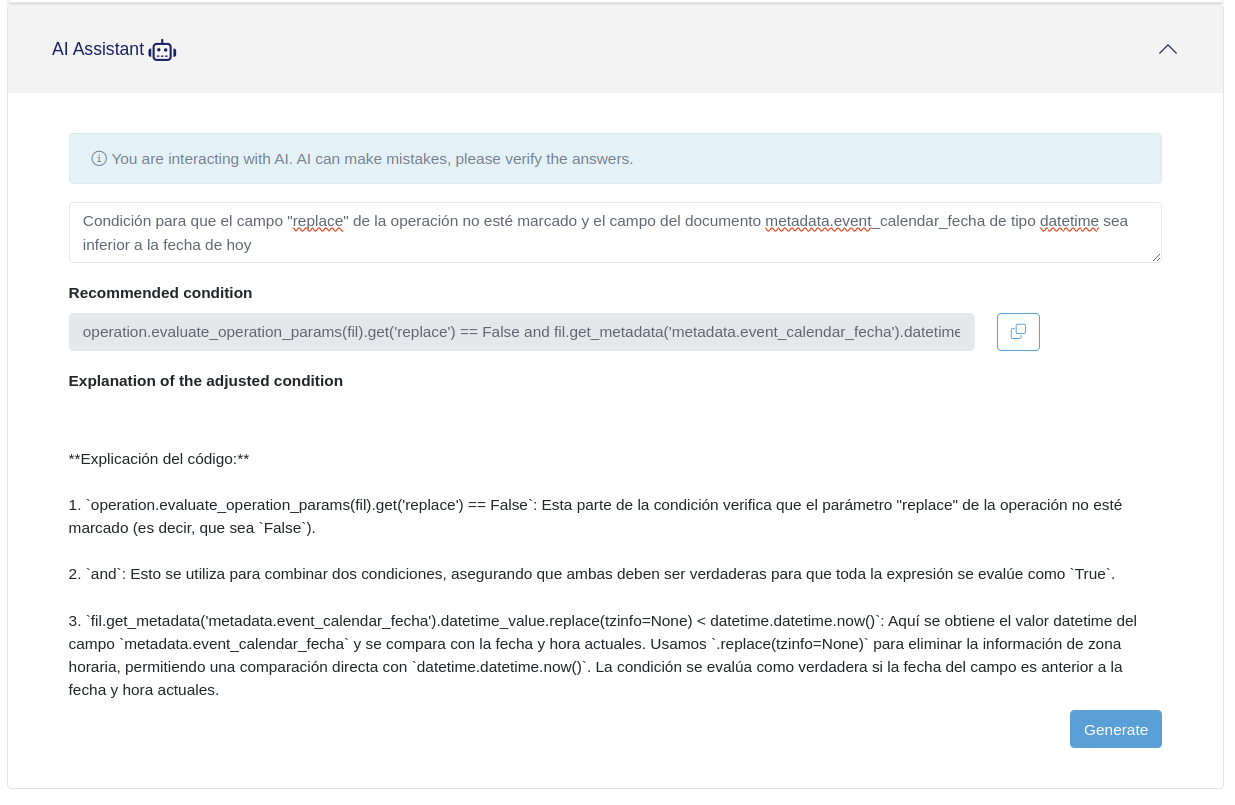Screen dimensions: 1235x805
Task: Click inside the recommended condition field
Action: click(521, 332)
